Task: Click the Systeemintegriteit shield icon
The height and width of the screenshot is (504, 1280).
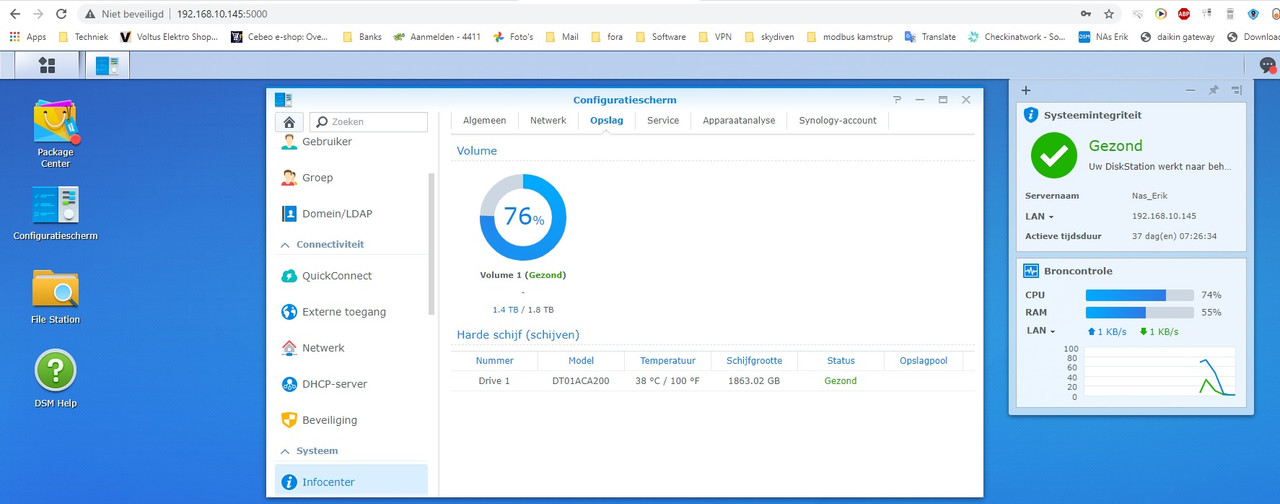Action: tap(1031, 115)
